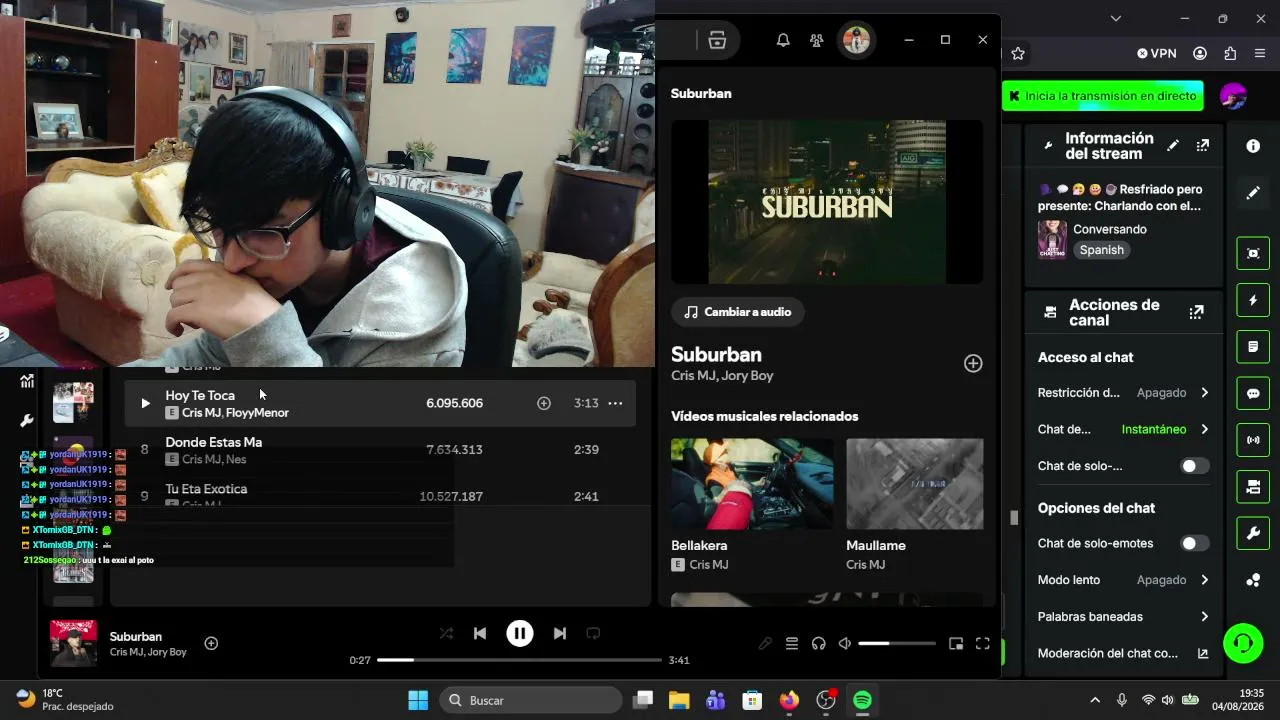Screen dimensions: 1280x720
Task: Click the broadcast signal icon in Kick sidebar
Action: pyautogui.click(x=1253, y=440)
